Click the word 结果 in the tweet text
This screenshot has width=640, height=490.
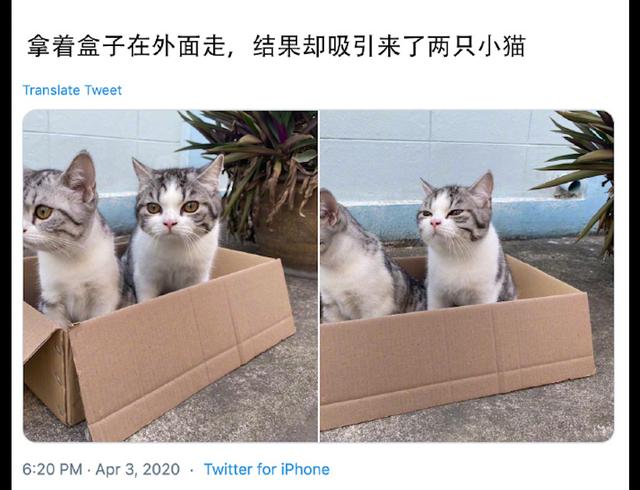tap(277, 46)
